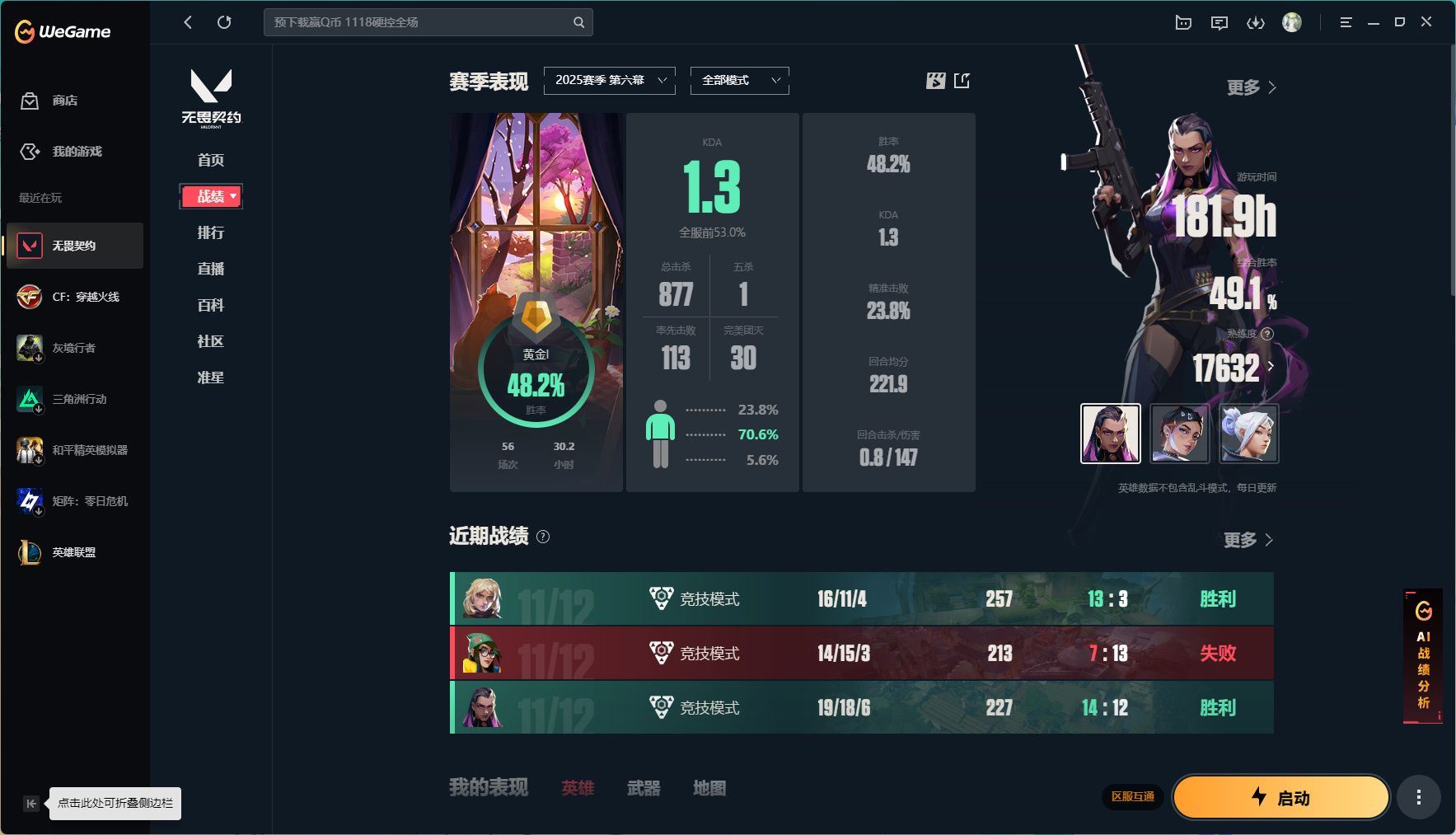
Task: Switch to the 地图 tab
Action: click(x=709, y=788)
